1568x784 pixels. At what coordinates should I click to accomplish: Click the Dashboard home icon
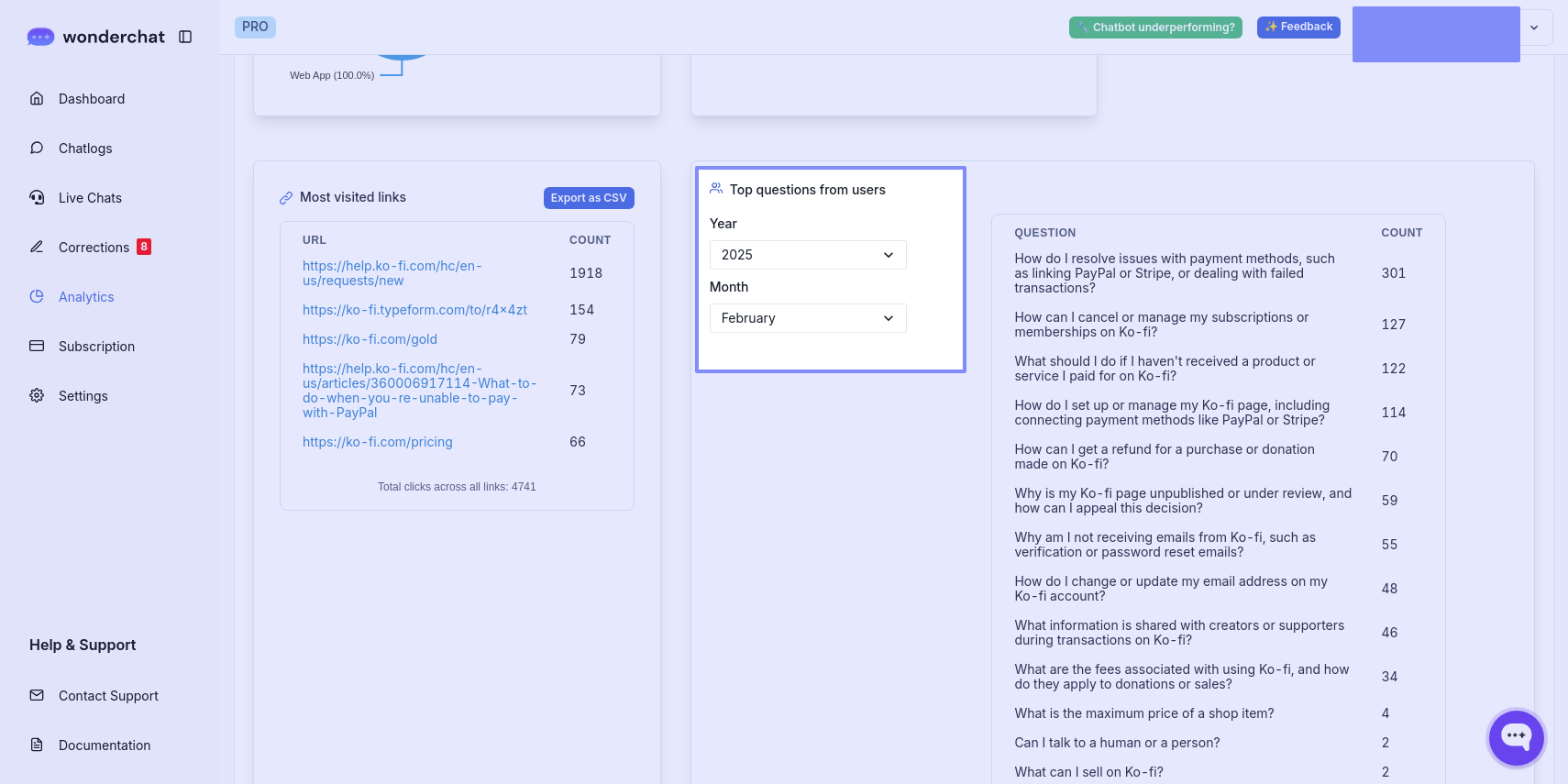[37, 98]
